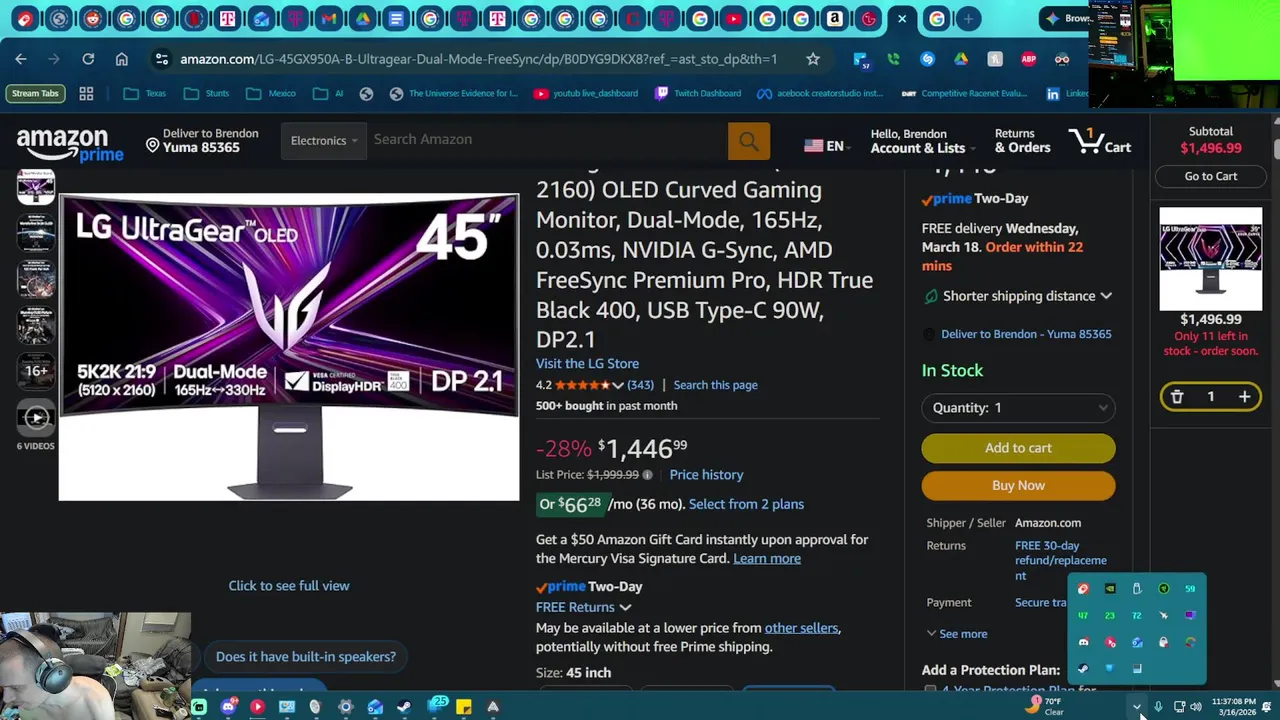Open yellow Sticky Notes taskbar icon
Viewport: 1280px width, 720px height.
point(464,707)
